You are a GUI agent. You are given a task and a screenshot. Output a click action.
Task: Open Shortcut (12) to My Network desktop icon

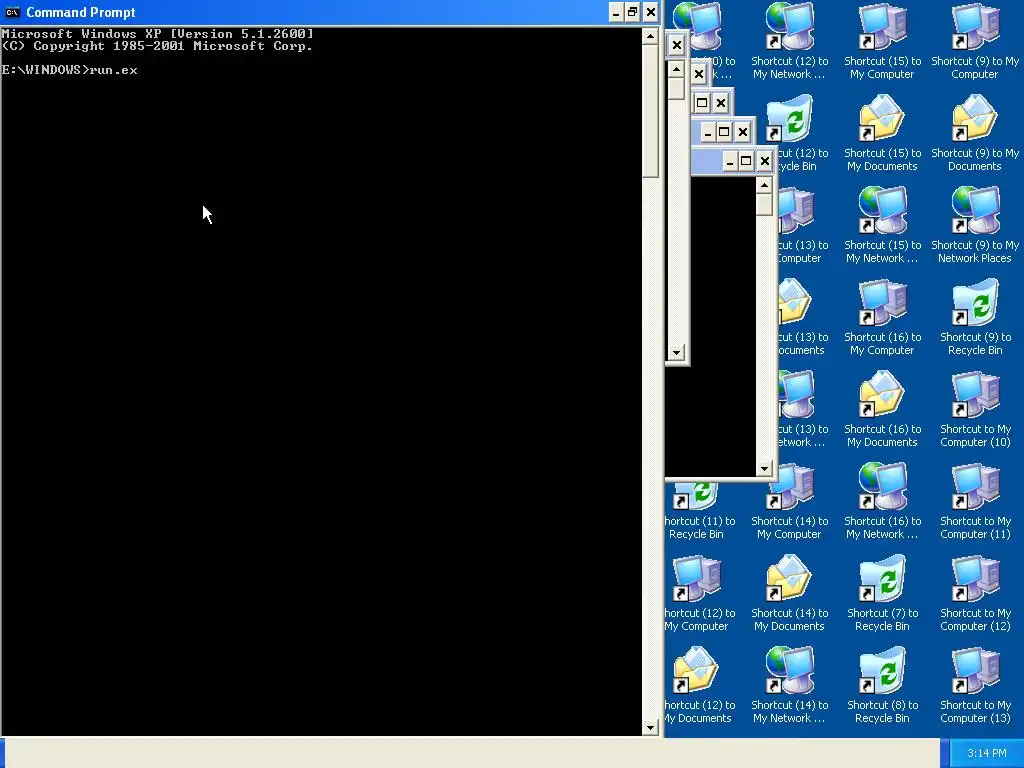(x=790, y=41)
